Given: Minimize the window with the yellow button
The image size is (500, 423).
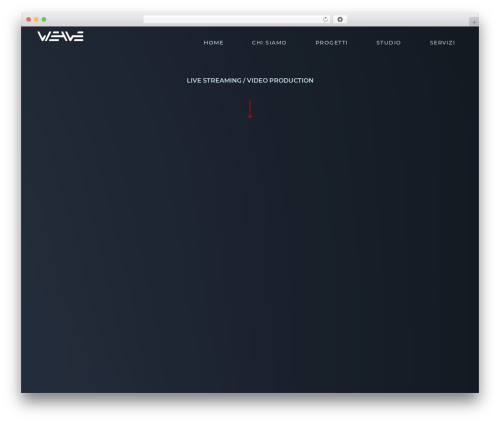Looking at the screenshot, I should 36,19.
